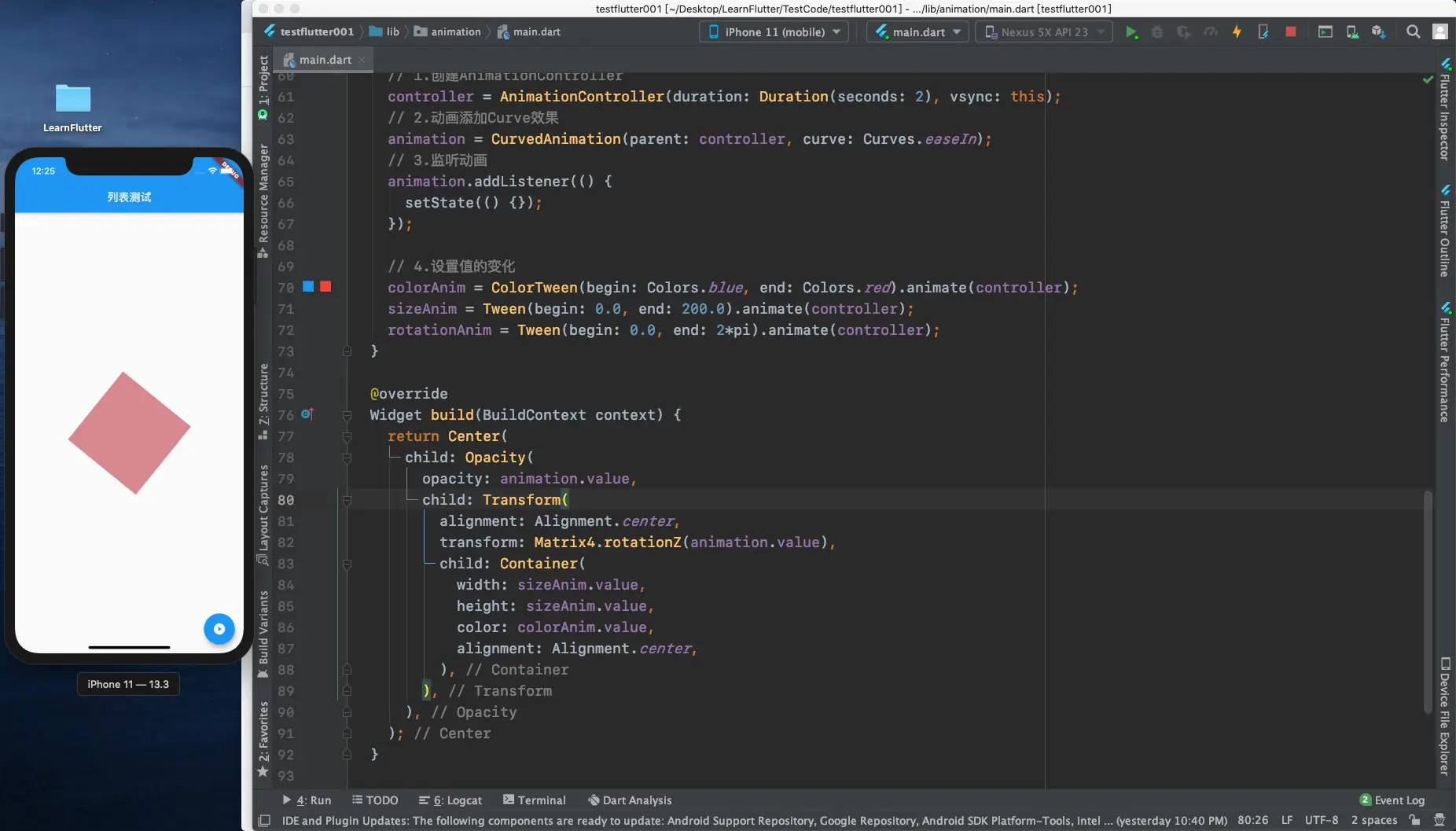Open the Flutter Performance side panel

[x=1445, y=362]
